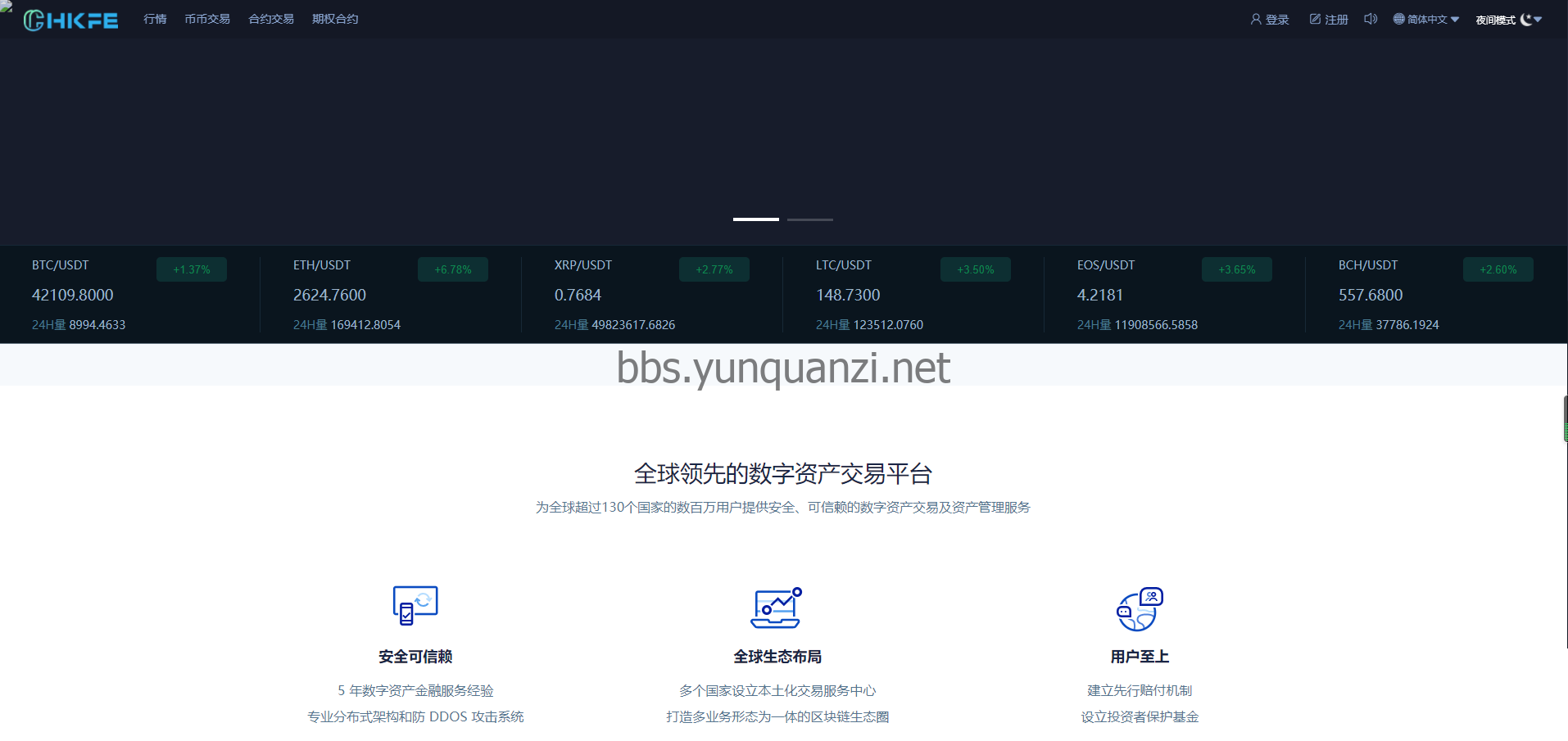Image resolution: width=1568 pixels, height=741 pixels.
Task: Open the 行情 market menu
Action: tap(155, 19)
